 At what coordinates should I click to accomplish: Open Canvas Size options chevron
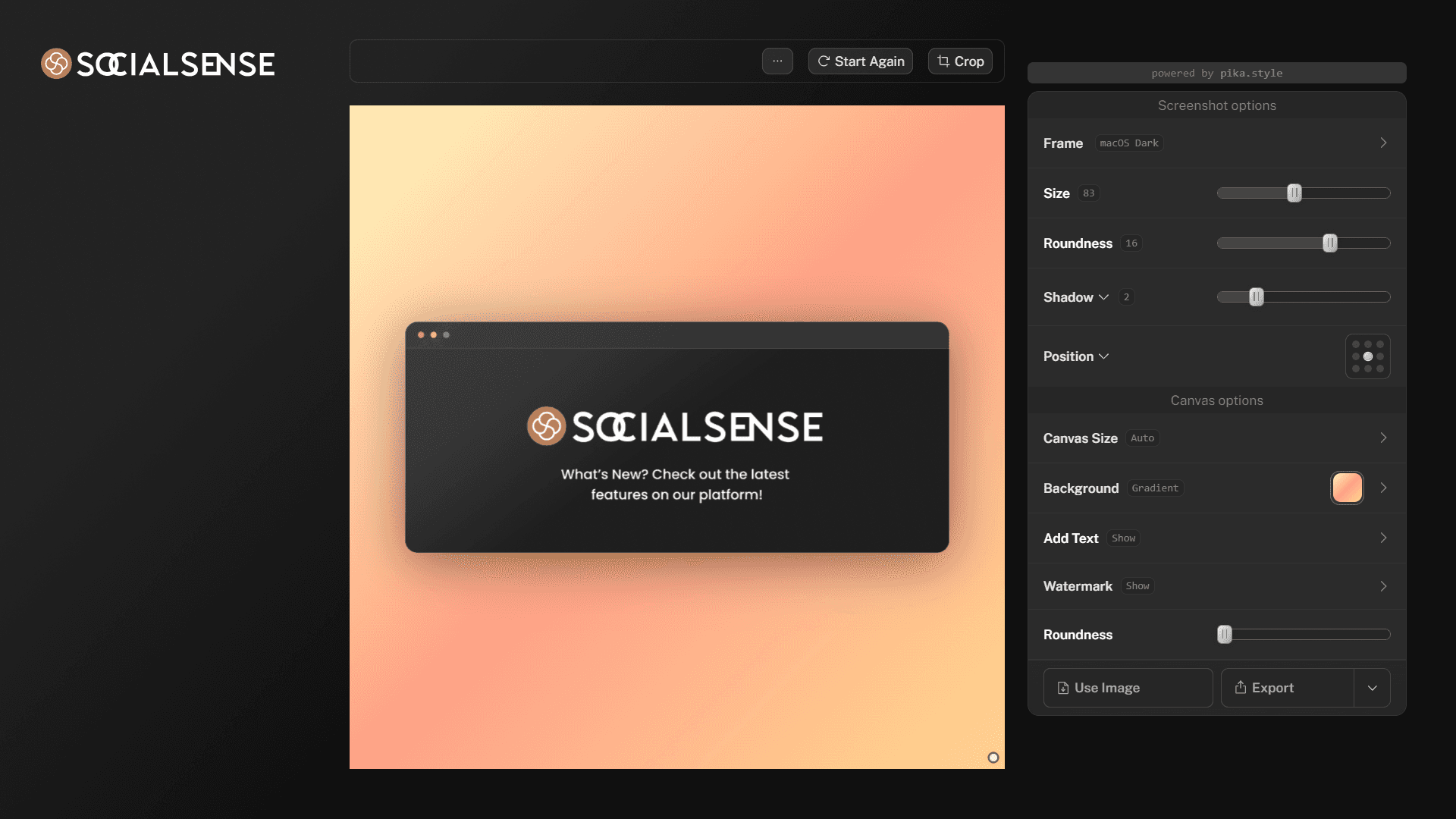1383,438
